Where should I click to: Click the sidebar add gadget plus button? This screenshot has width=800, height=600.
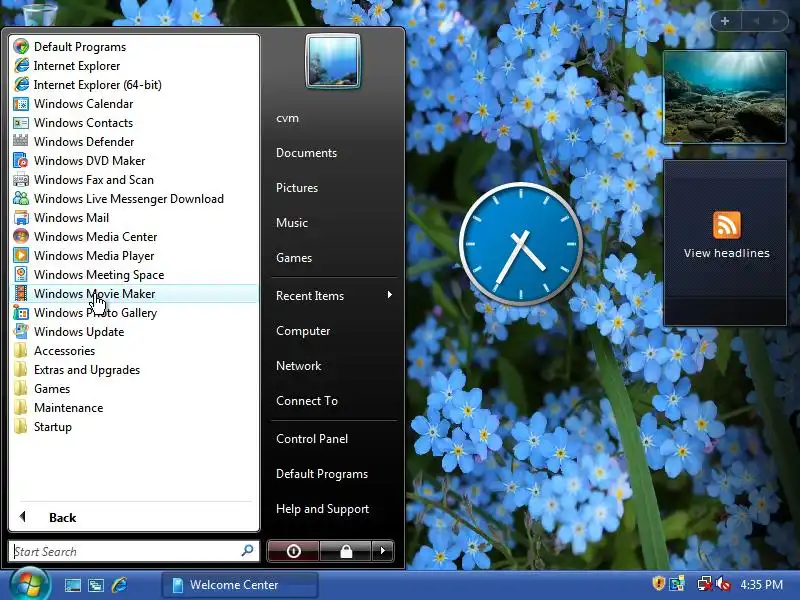(x=724, y=21)
